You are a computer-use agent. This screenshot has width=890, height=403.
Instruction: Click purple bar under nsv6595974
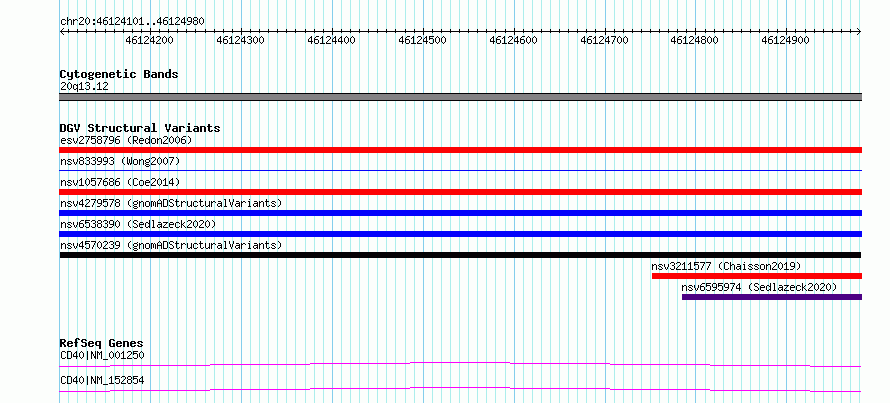(x=772, y=297)
